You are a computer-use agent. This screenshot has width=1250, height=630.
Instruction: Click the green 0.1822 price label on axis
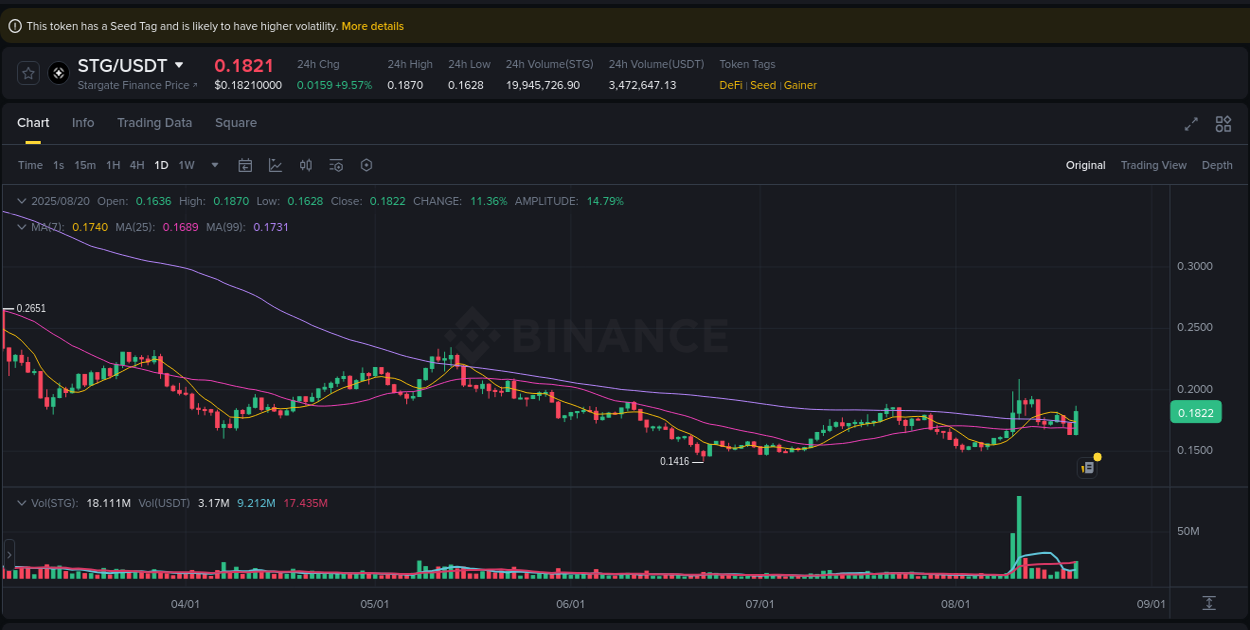[1196, 411]
